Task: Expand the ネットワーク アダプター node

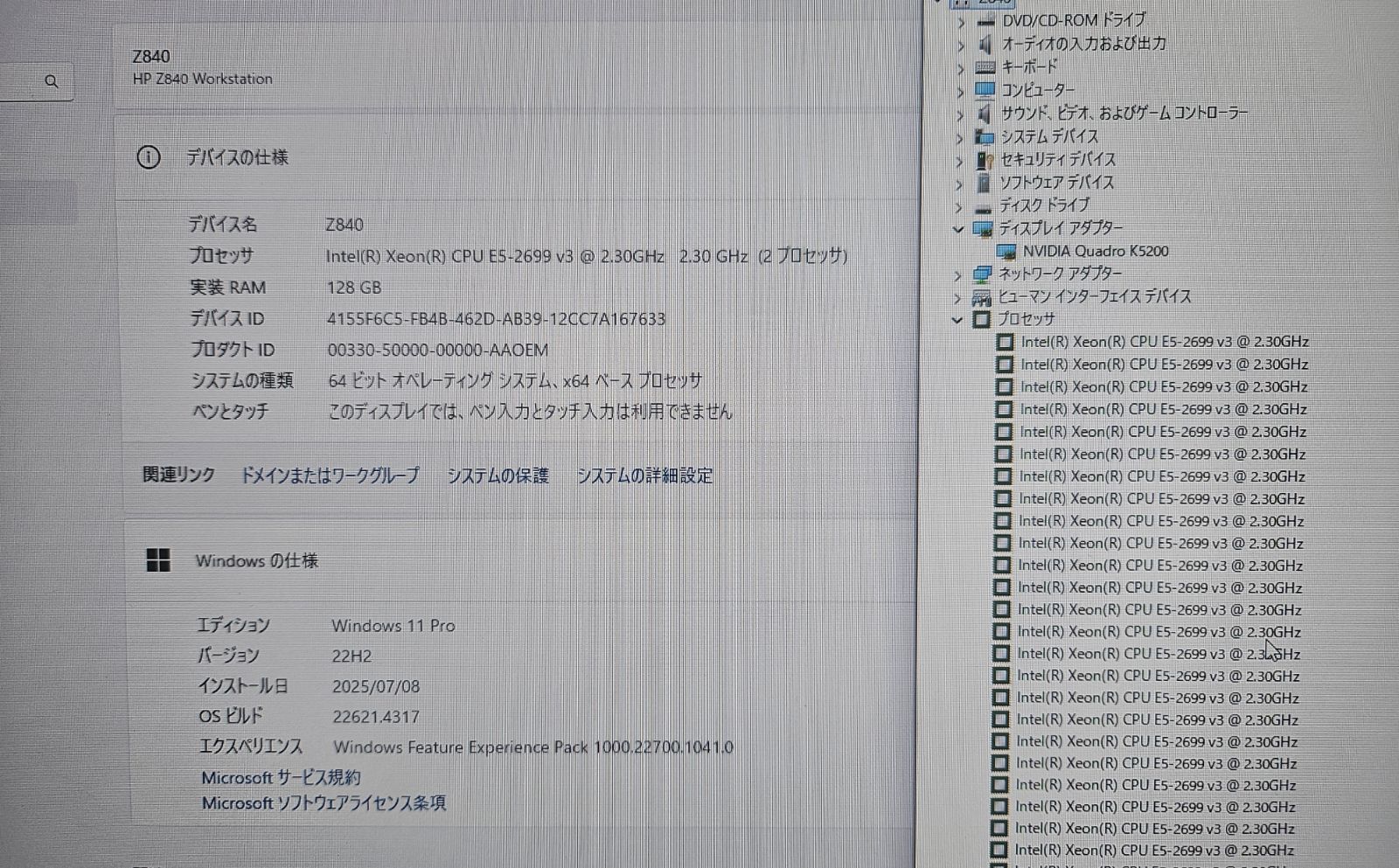Action: [957, 275]
